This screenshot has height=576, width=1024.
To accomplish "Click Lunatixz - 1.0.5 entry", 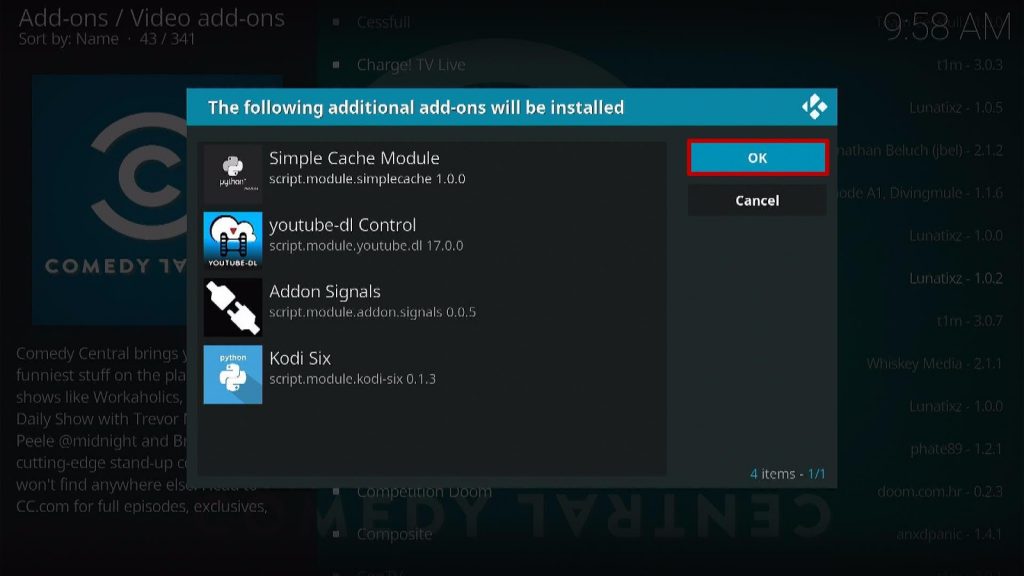I will pos(955,108).
